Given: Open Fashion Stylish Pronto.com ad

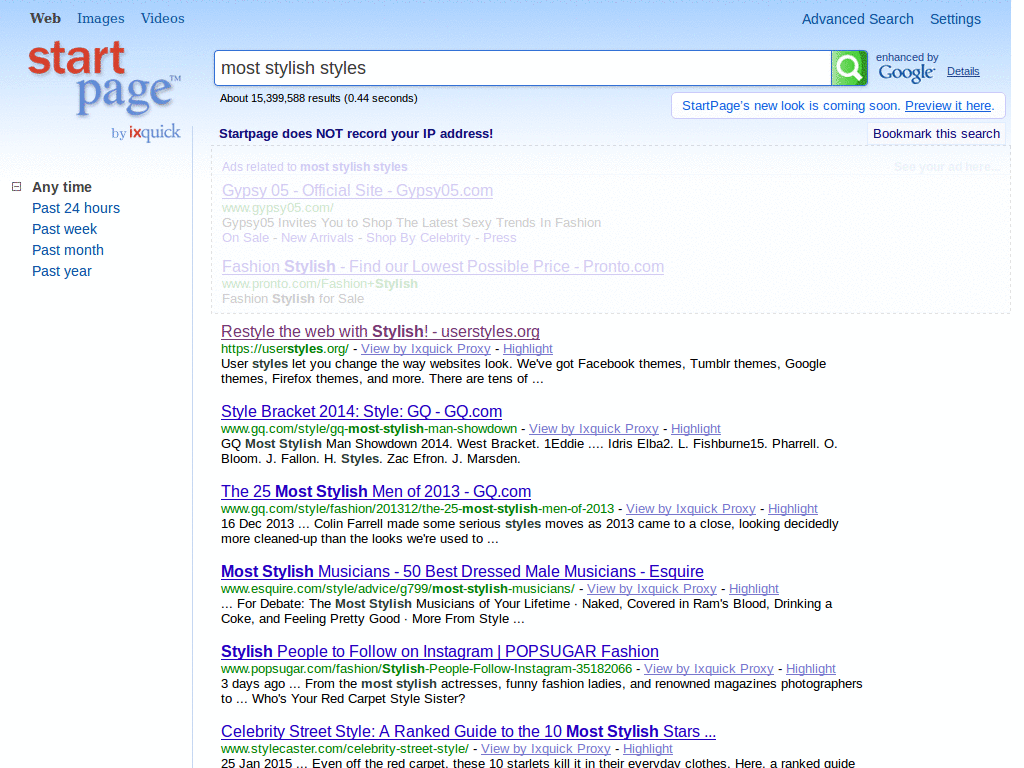Looking at the screenshot, I should coord(443,266).
